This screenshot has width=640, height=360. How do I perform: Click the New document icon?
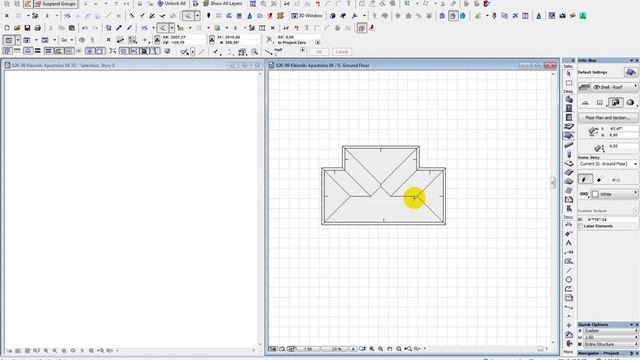7,28
